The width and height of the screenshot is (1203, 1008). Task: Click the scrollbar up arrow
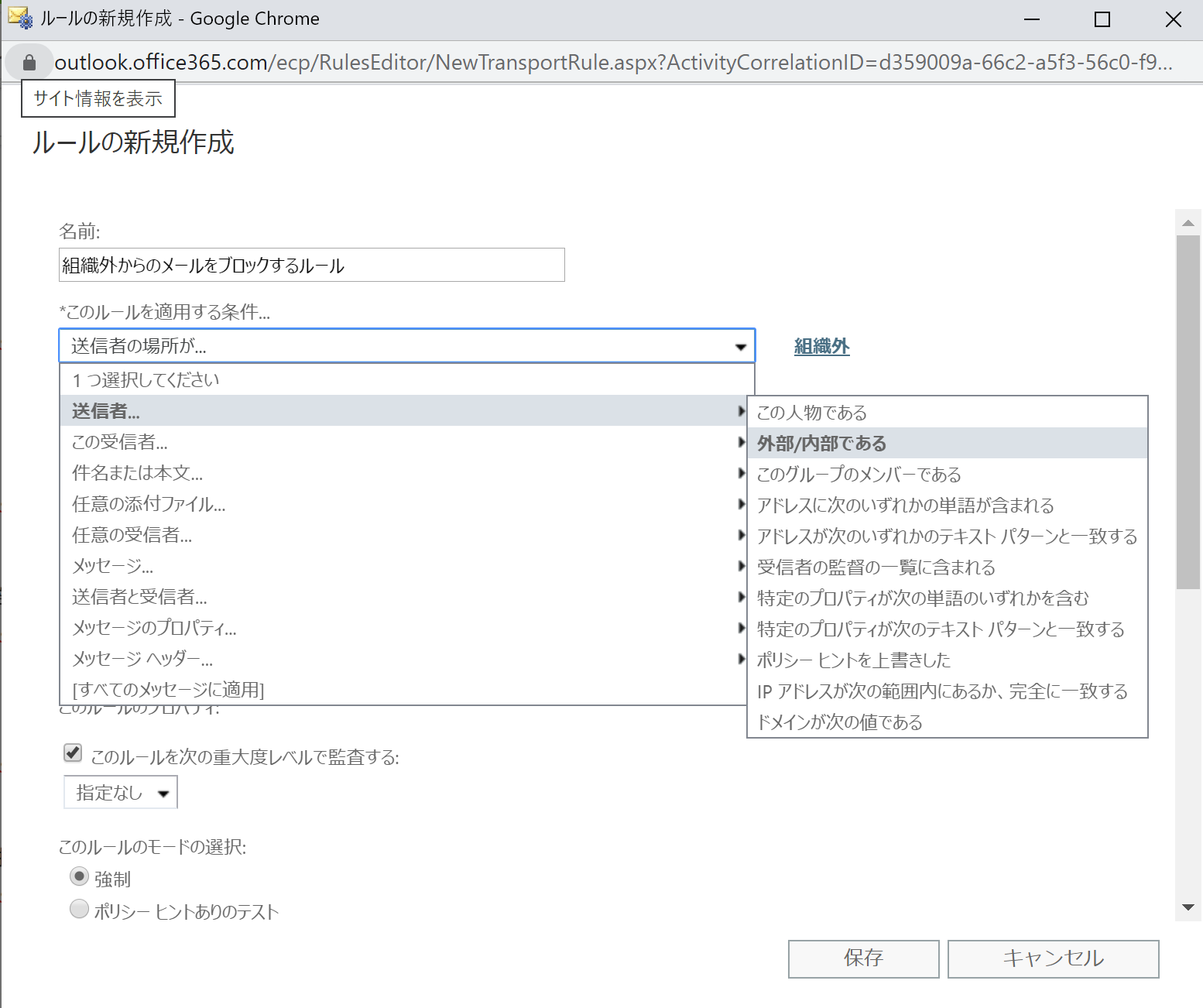click(x=1188, y=223)
